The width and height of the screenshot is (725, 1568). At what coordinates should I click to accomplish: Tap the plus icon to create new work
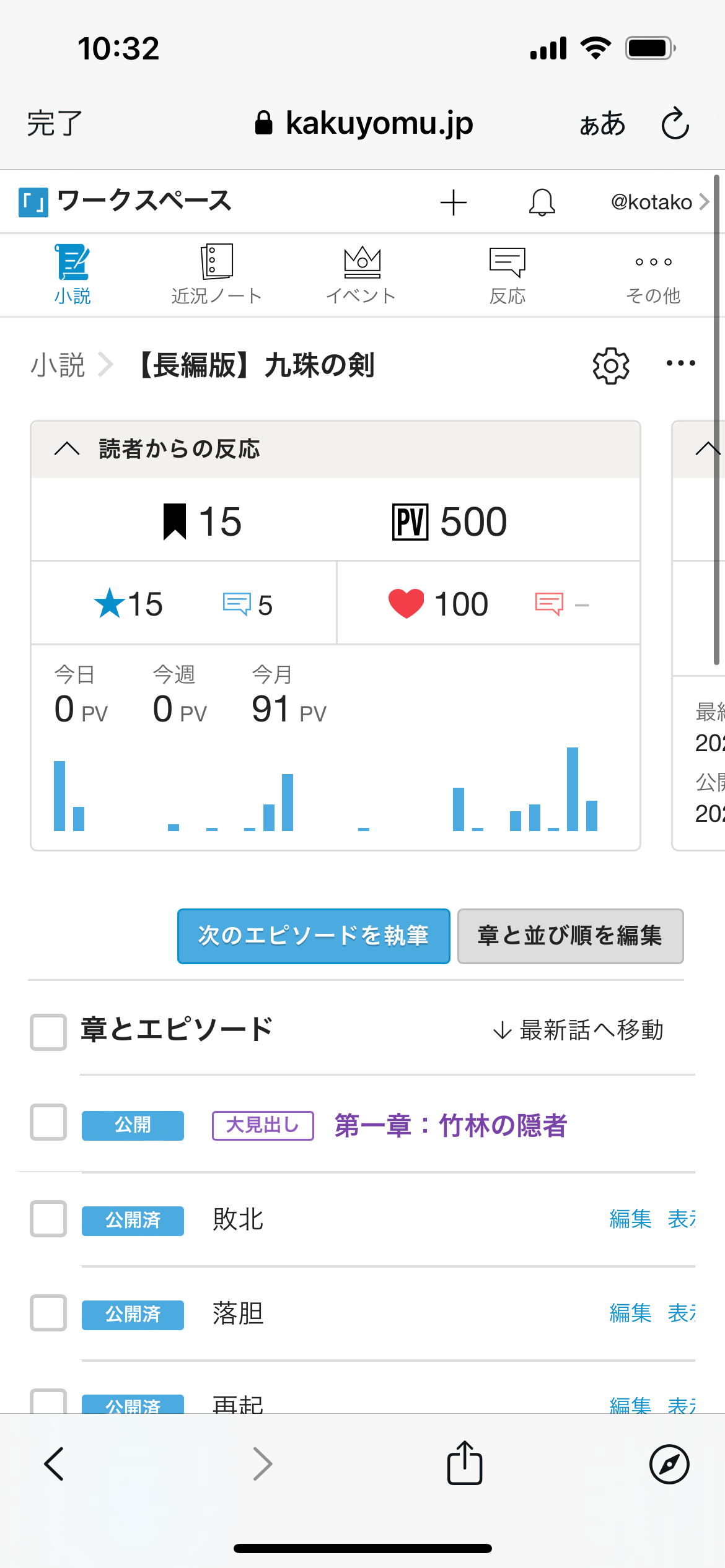453,203
